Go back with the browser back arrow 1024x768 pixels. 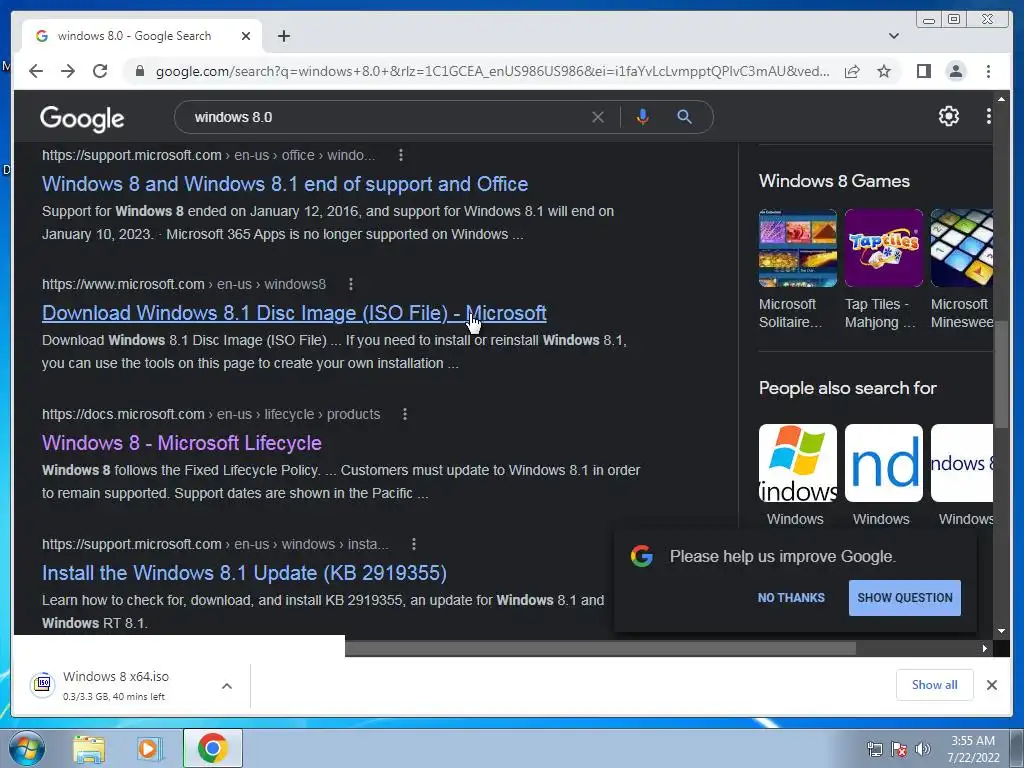[36, 71]
